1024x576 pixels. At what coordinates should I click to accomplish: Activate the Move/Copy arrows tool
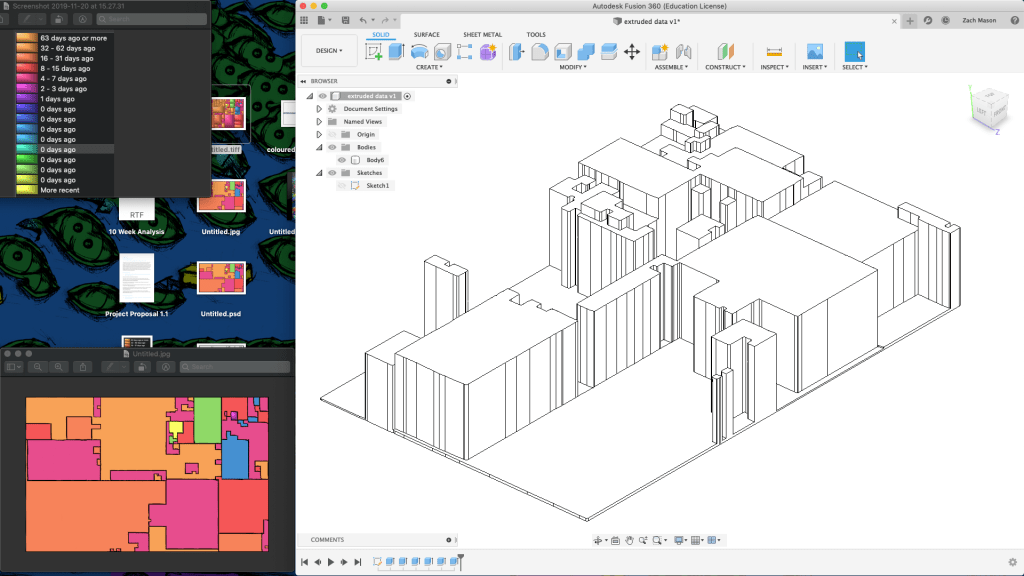tap(632, 52)
